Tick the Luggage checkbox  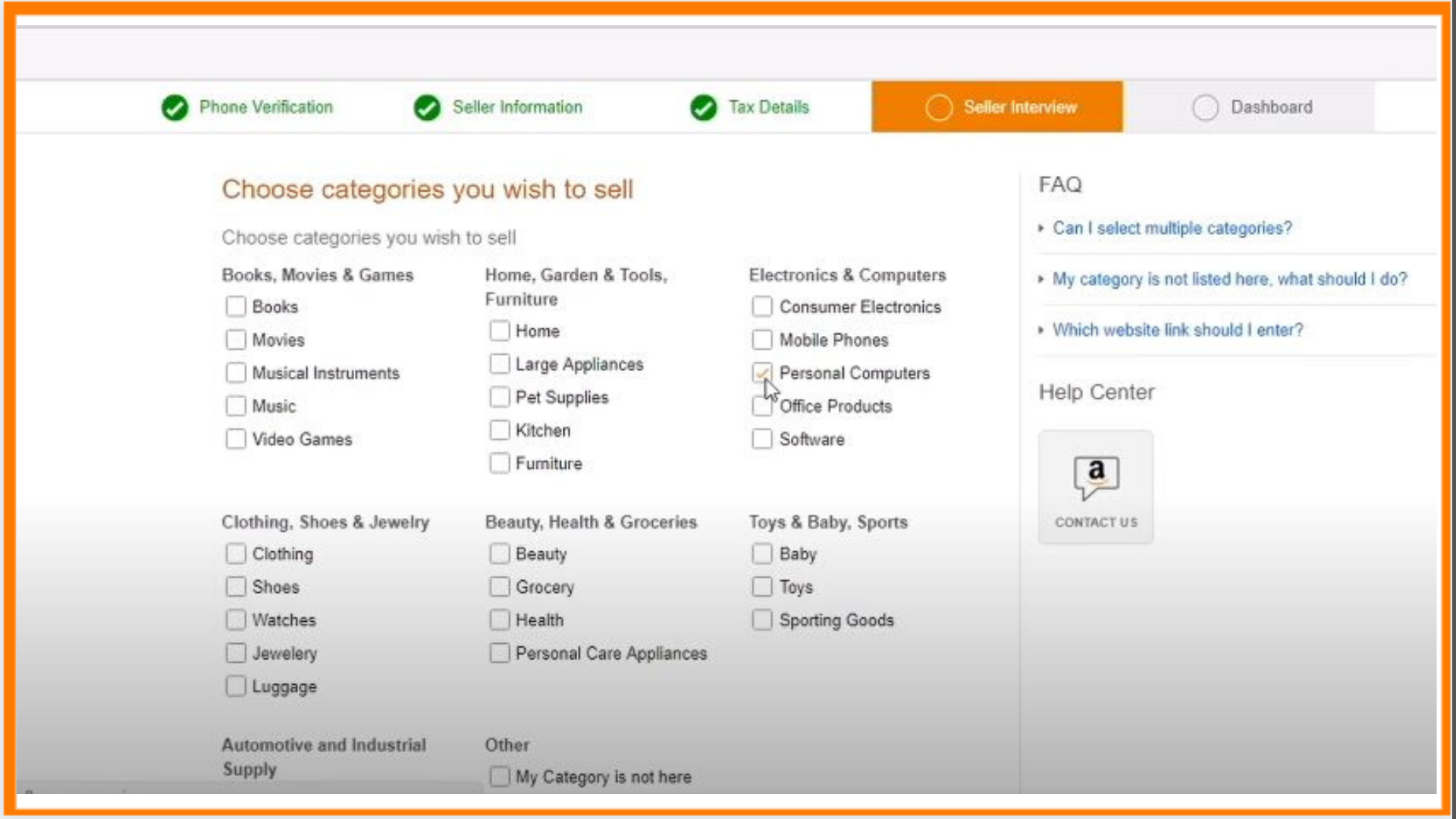click(x=236, y=686)
